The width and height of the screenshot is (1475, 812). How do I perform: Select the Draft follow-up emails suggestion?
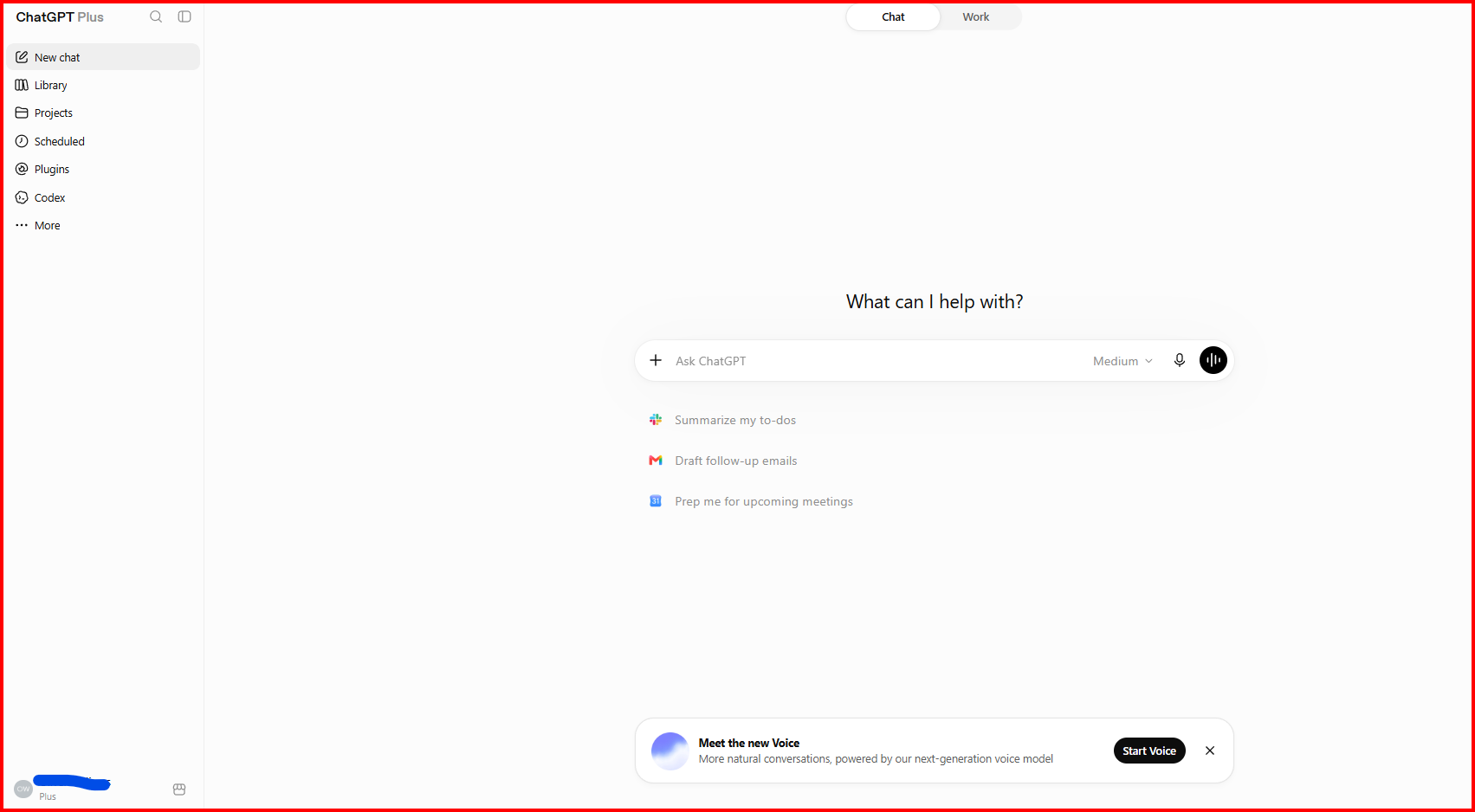click(x=736, y=461)
